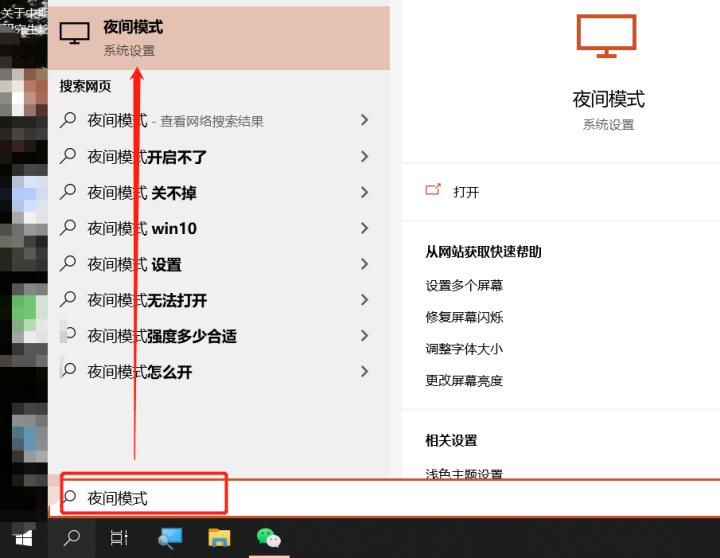The height and width of the screenshot is (558, 720).
Task: Expand chevron for 夜间模式 关不掉 row
Action: tap(365, 192)
